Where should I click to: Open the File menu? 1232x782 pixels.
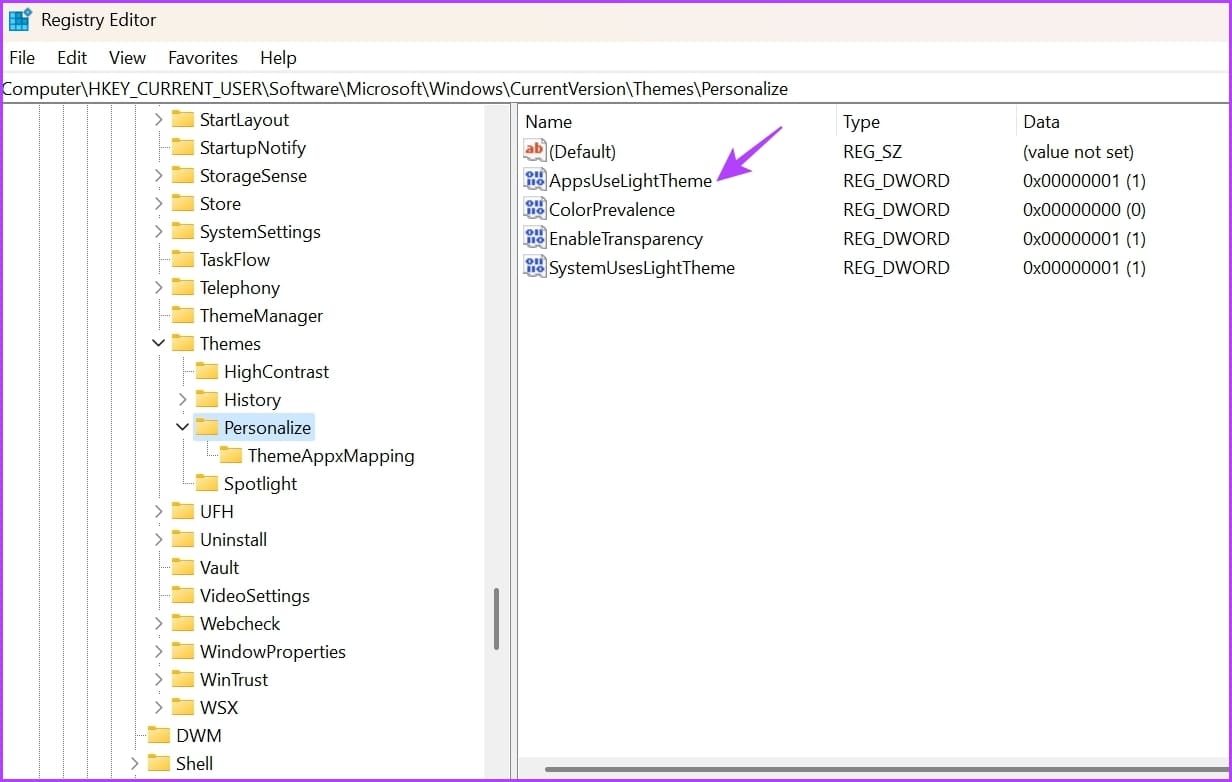pos(22,57)
